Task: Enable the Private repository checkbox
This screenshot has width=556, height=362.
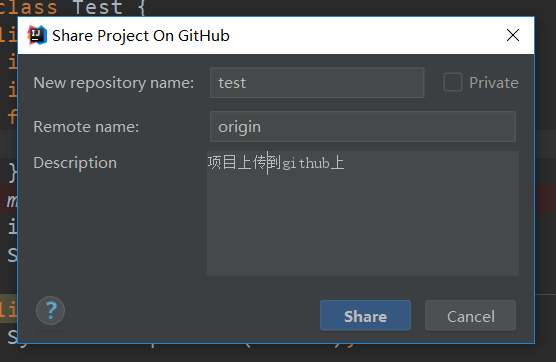Action: pyautogui.click(x=453, y=82)
